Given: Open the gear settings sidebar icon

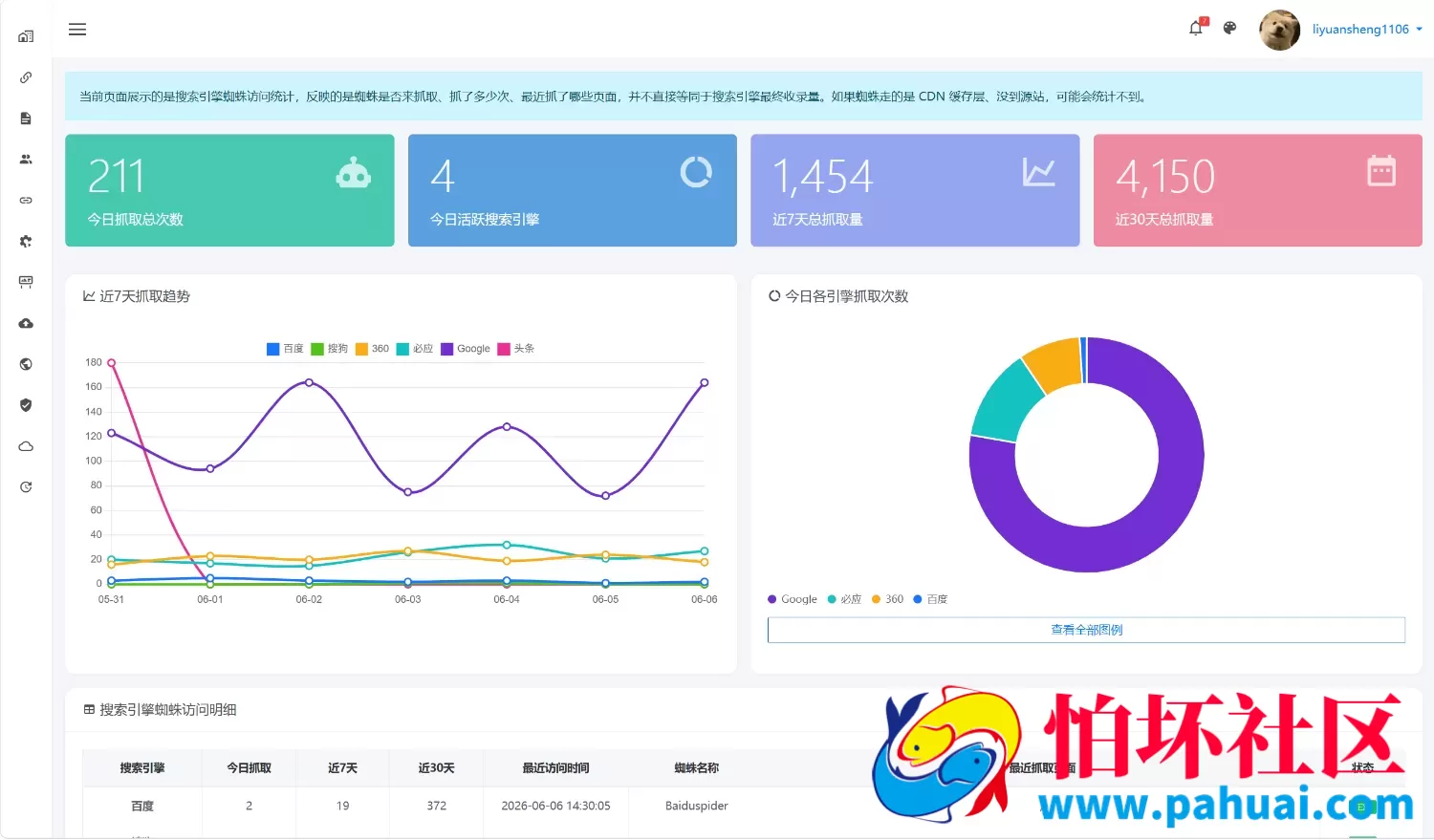Looking at the screenshot, I should click(26, 242).
